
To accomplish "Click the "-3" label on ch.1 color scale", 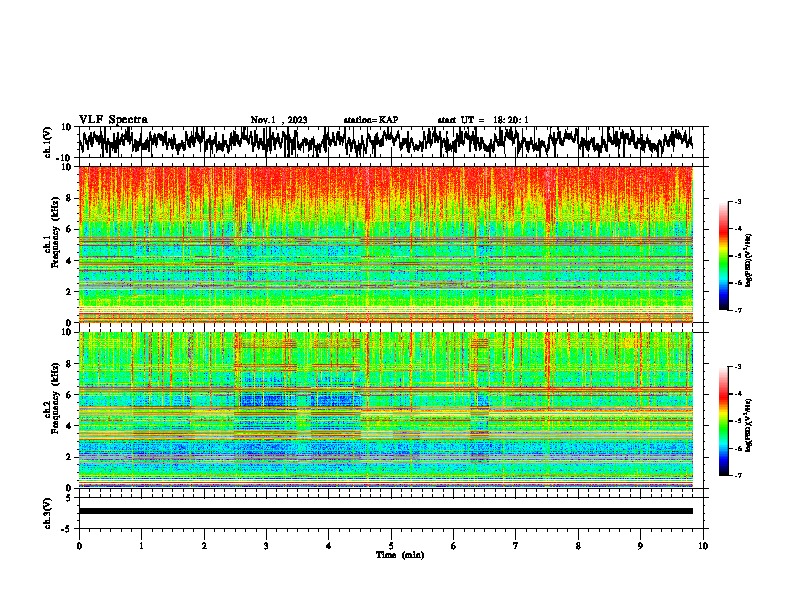I will point(737,202).
